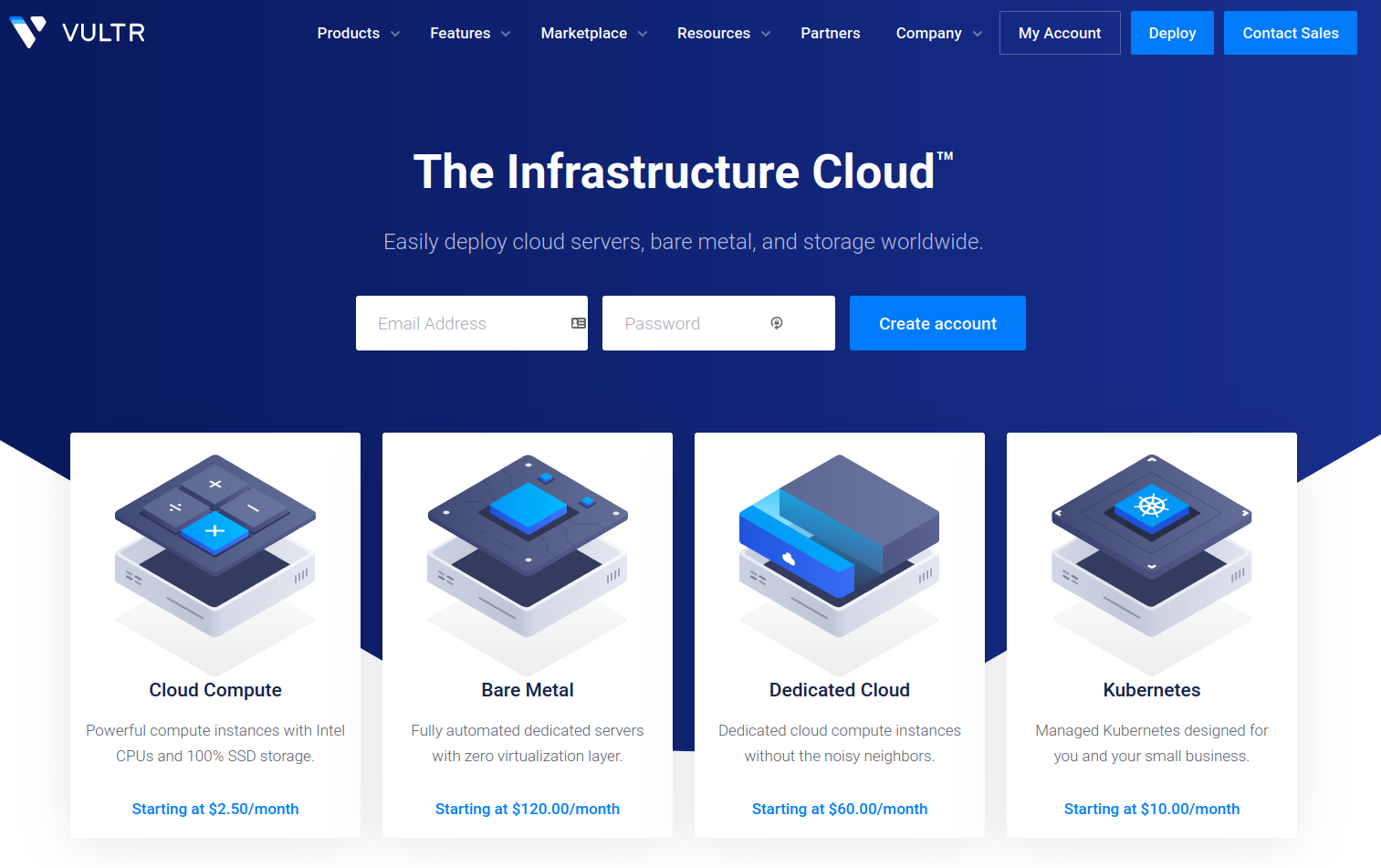Click the My Account button
The height and width of the screenshot is (868, 1381).
pyautogui.click(x=1060, y=33)
